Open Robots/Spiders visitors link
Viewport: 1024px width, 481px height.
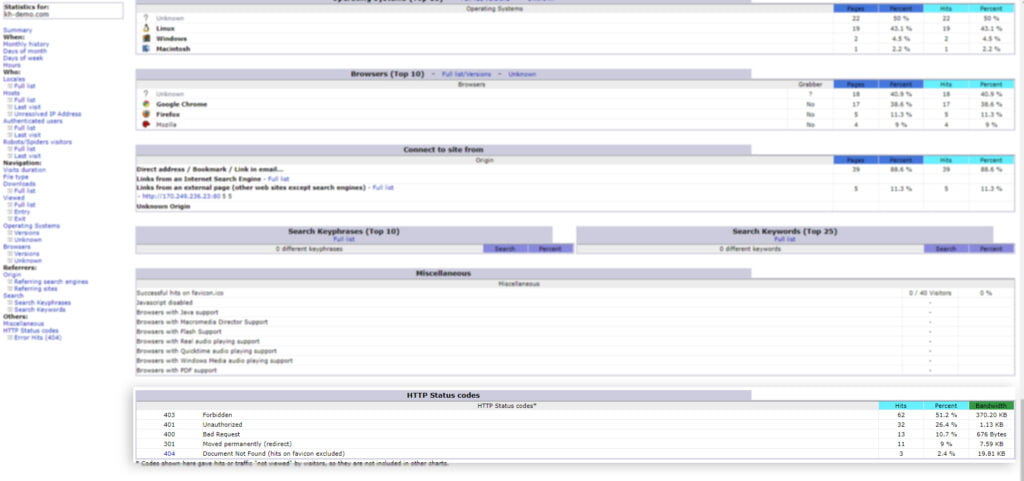coord(37,142)
